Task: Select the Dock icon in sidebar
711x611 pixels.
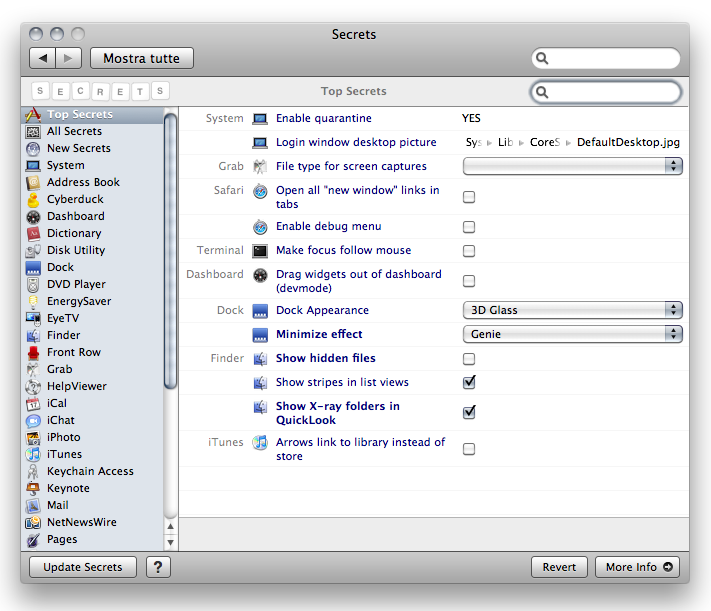Action: (x=33, y=268)
